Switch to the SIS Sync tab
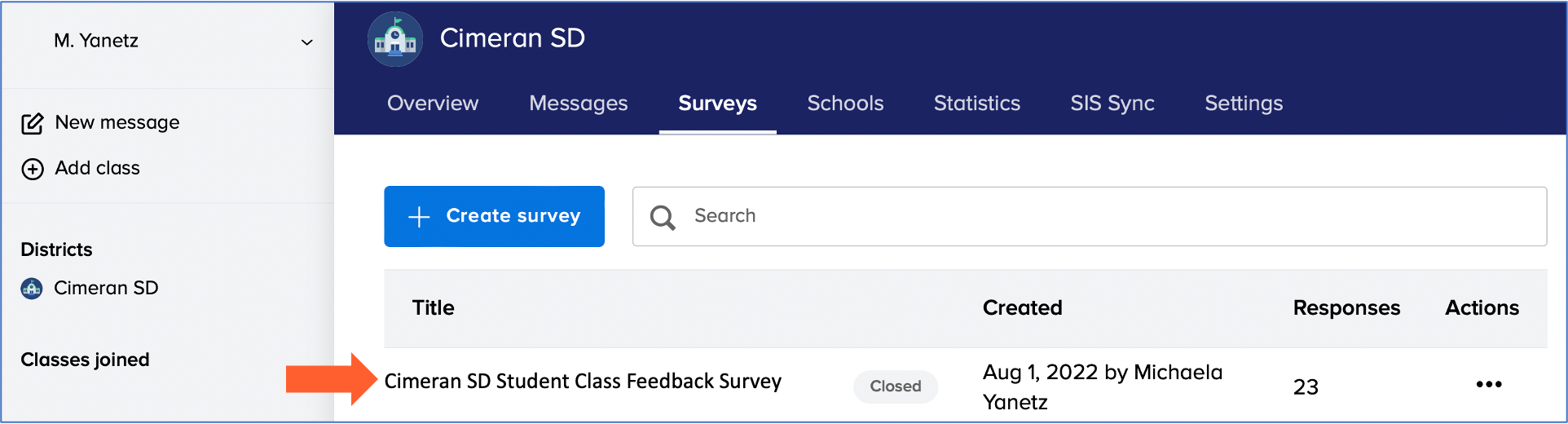 tap(1112, 104)
